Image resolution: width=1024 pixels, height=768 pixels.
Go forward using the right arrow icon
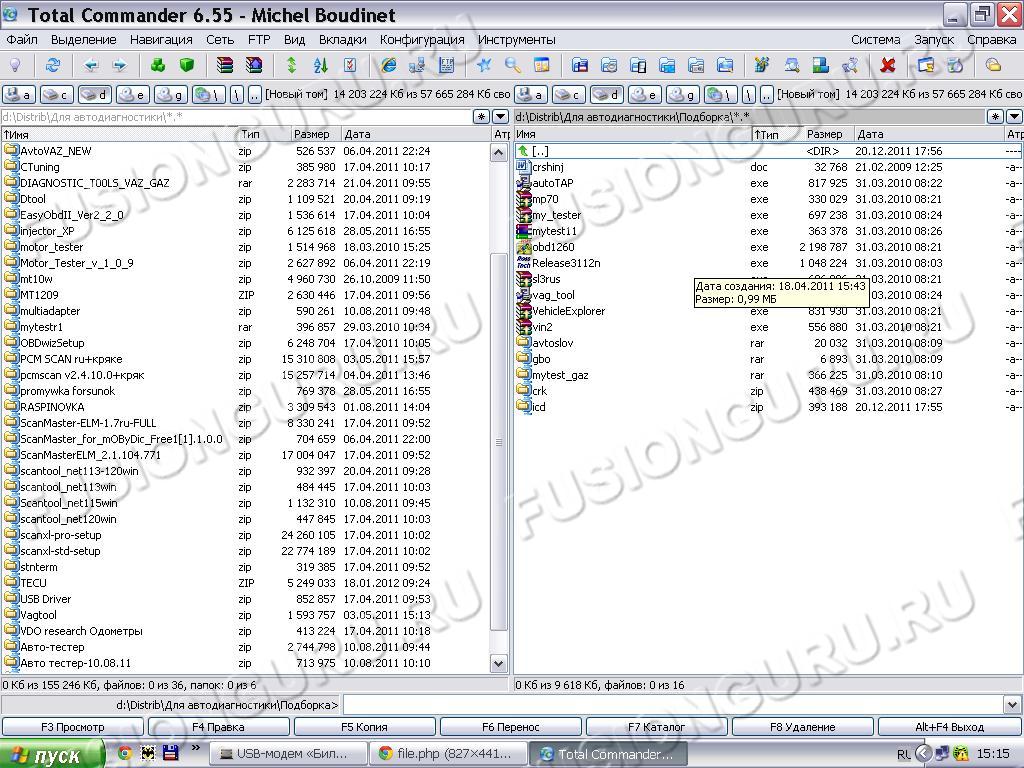(120, 65)
